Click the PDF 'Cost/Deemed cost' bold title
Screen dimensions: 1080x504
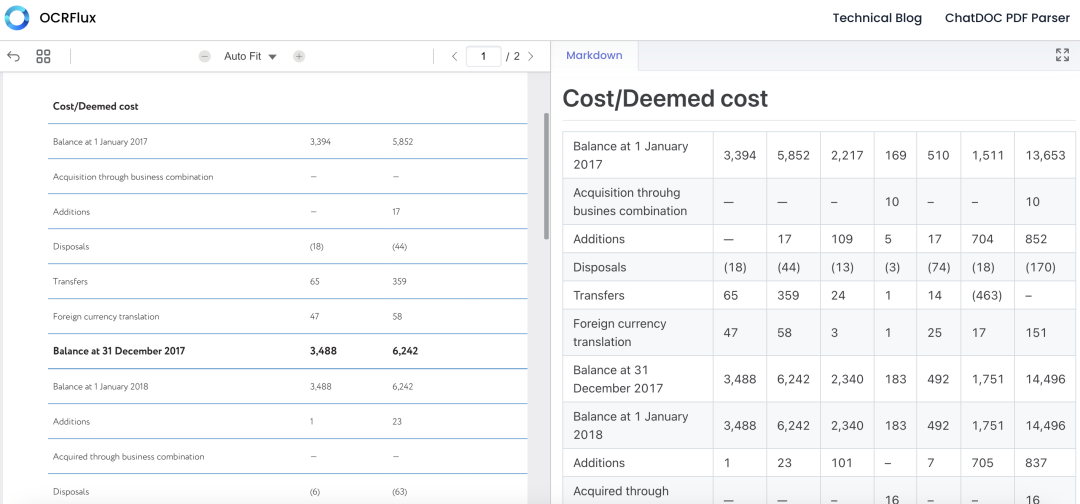point(96,106)
